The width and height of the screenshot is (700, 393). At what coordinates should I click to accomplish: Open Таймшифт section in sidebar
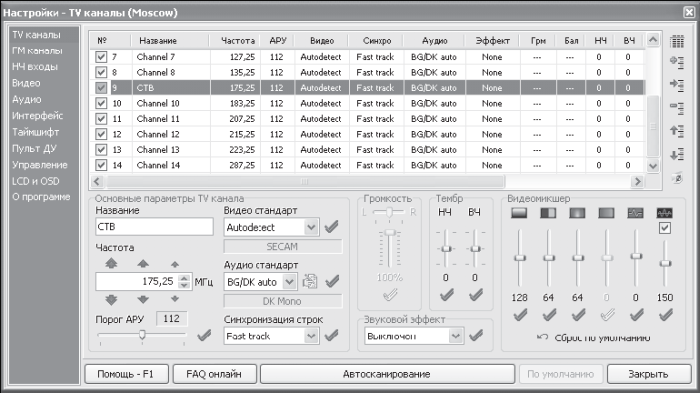[36, 132]
